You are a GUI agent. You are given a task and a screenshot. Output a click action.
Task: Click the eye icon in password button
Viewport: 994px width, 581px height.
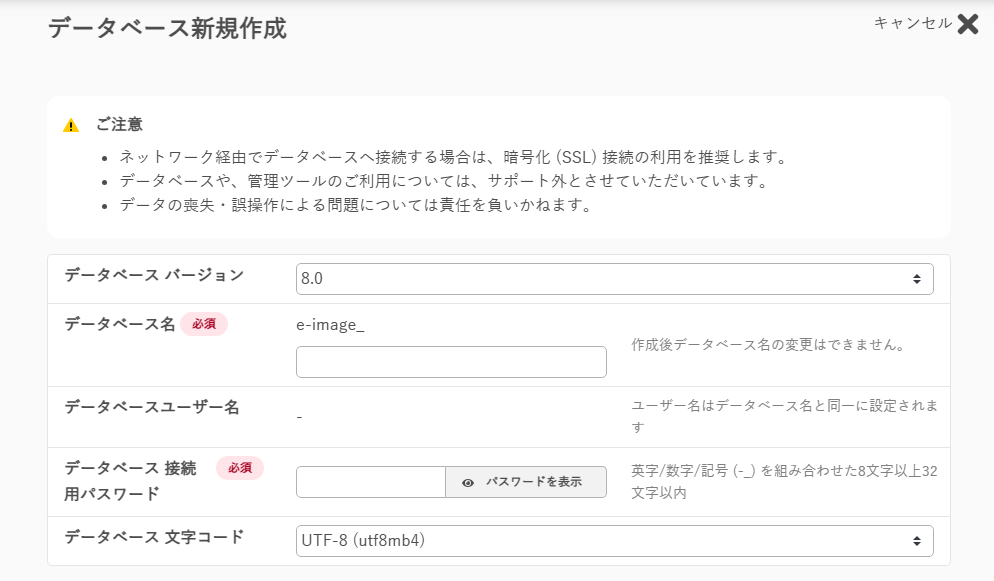point(468,482)
